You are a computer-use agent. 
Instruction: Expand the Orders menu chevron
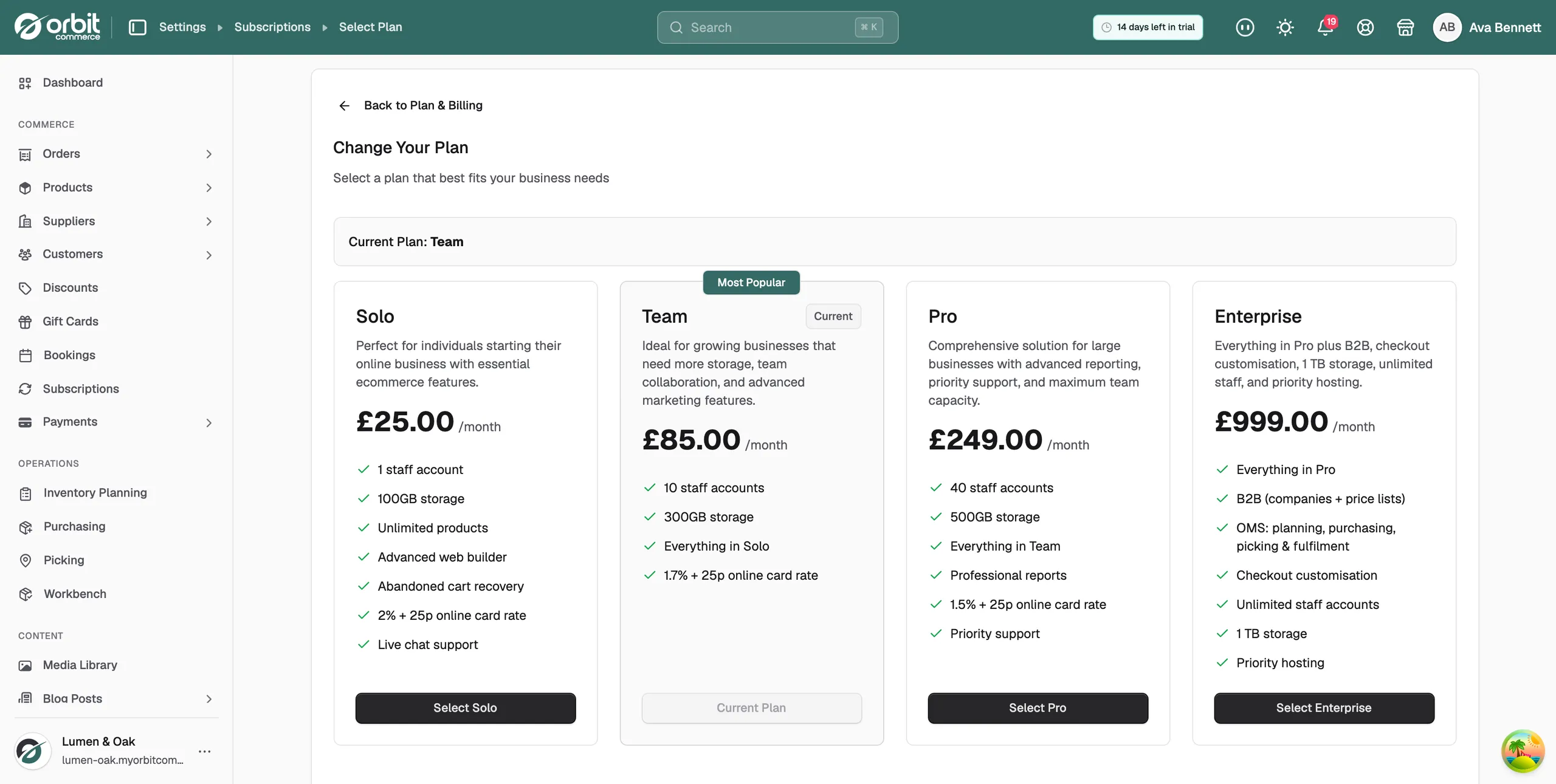click(x=208, y=154)
